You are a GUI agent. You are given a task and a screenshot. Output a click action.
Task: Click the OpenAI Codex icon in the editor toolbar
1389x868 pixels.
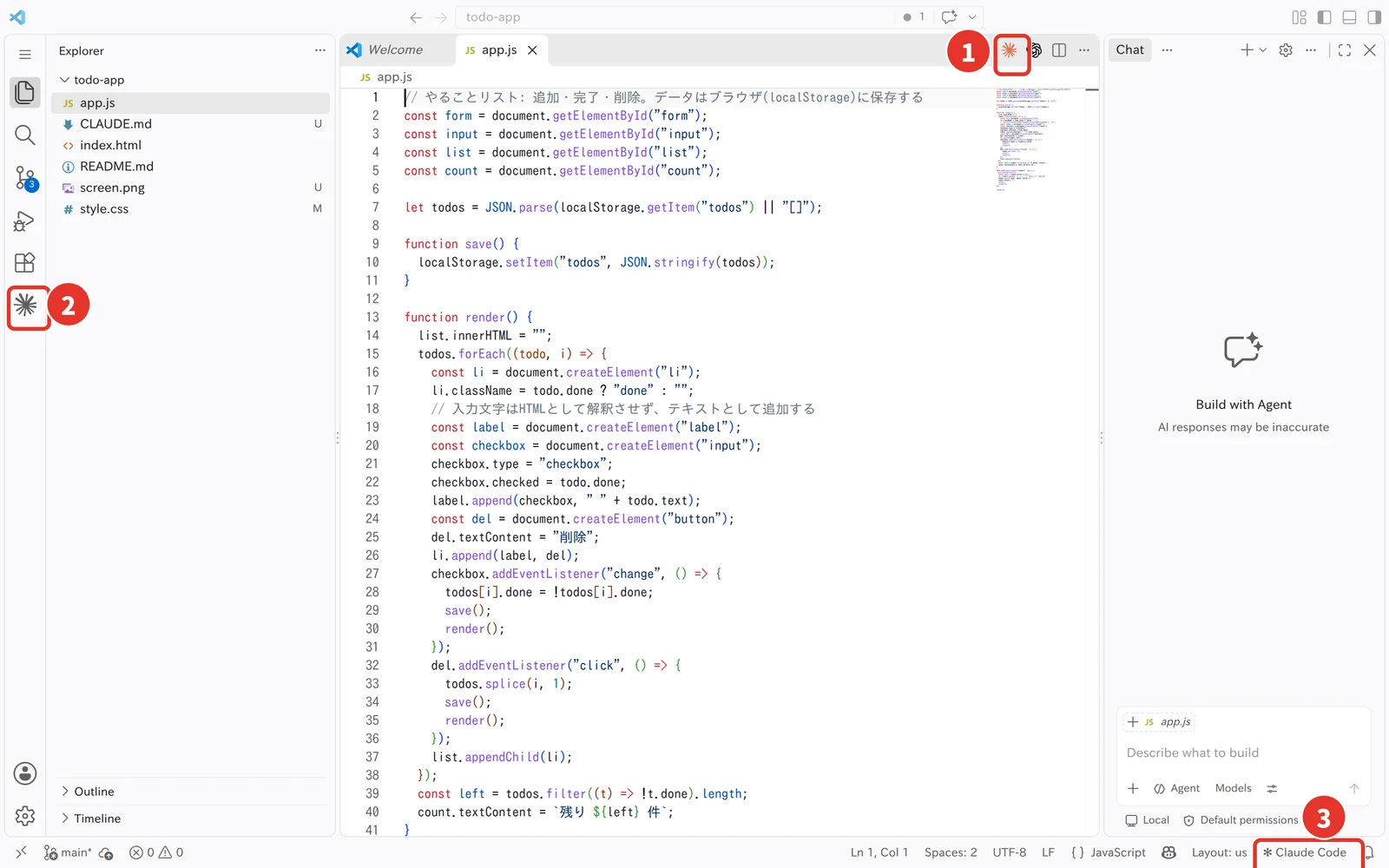click(x=1036, y=50)
